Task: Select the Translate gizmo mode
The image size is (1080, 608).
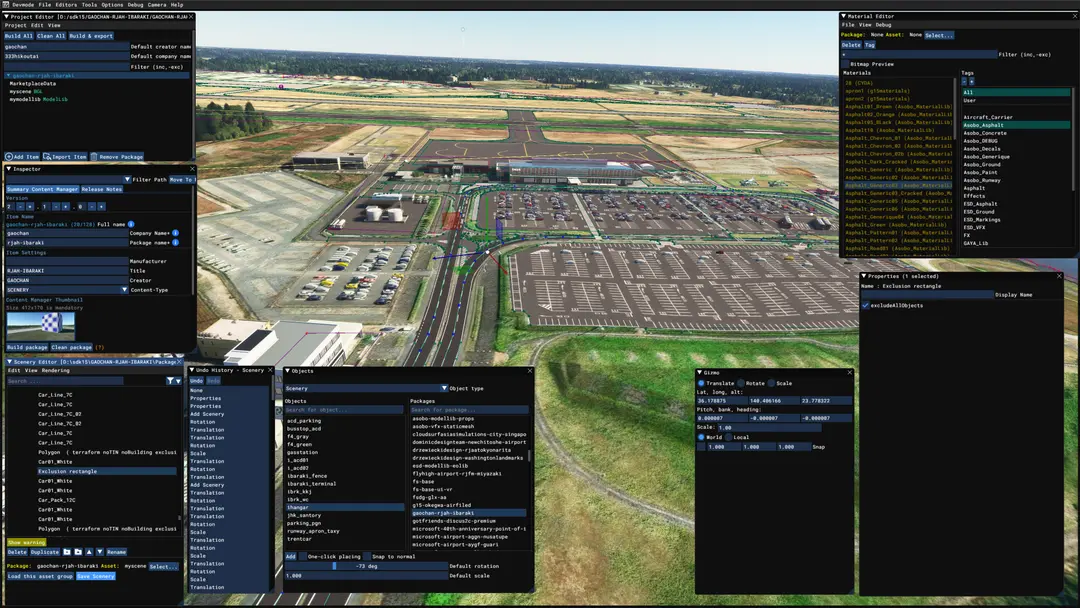Action: pos(701,383)
